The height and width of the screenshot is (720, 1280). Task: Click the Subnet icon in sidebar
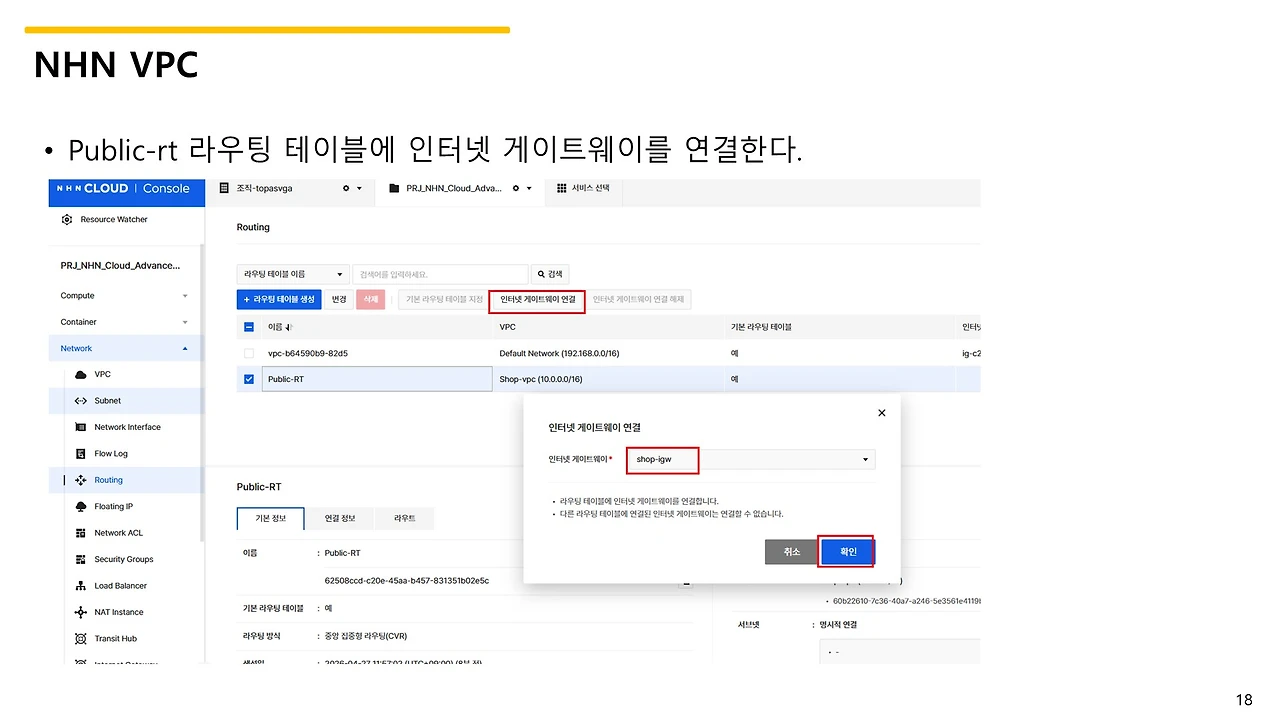tap(81, 401)
